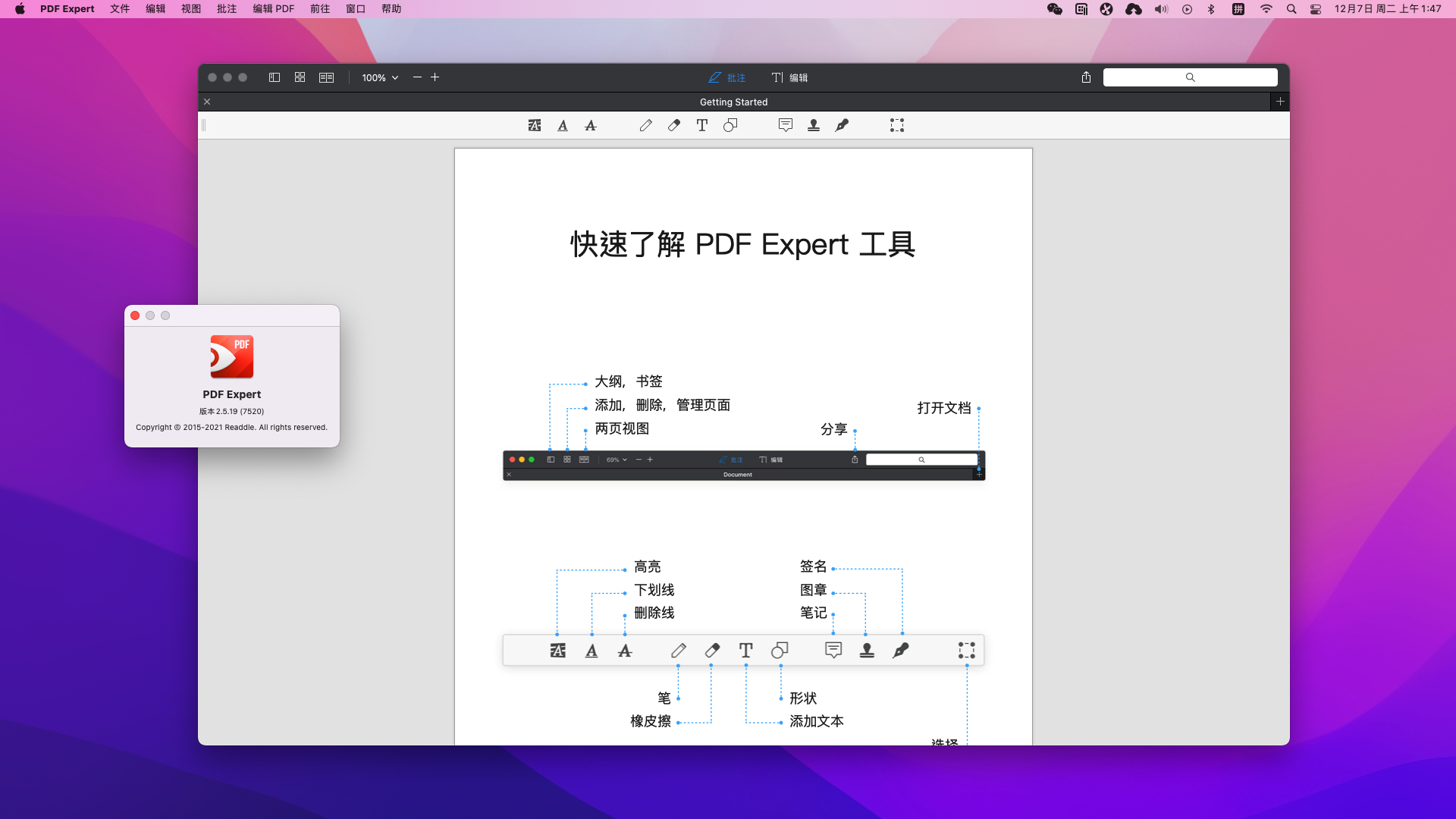Screen dimensions: 1456x819
Task: Select the signature tool
Action: [x=843, y=125]
